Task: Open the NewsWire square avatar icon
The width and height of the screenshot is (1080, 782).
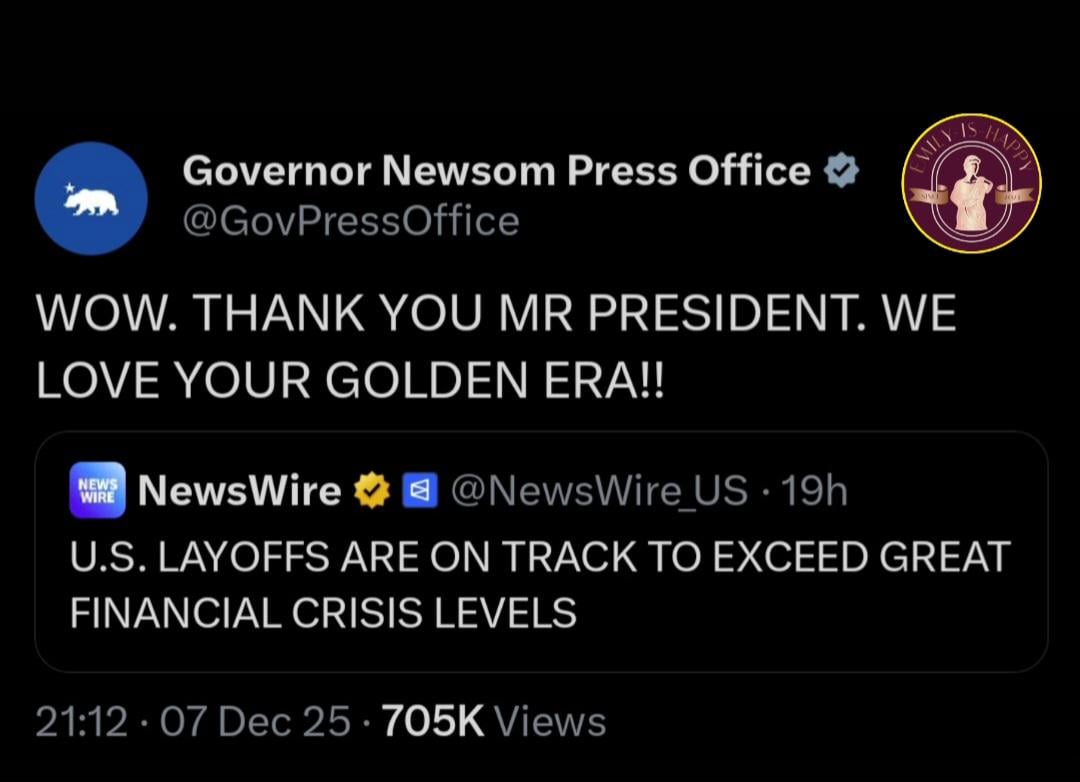Action: pyautogui.click(x=97, y=490)
